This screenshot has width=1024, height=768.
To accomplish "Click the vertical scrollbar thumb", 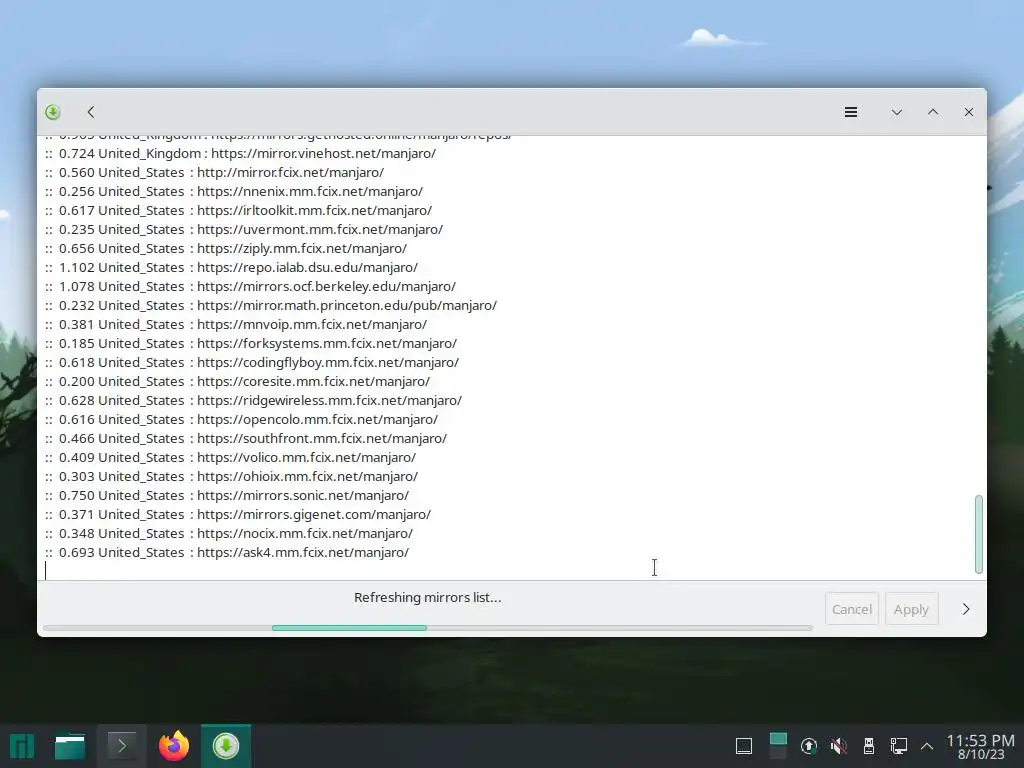I will pyautogui.click(x=978, y=534).
